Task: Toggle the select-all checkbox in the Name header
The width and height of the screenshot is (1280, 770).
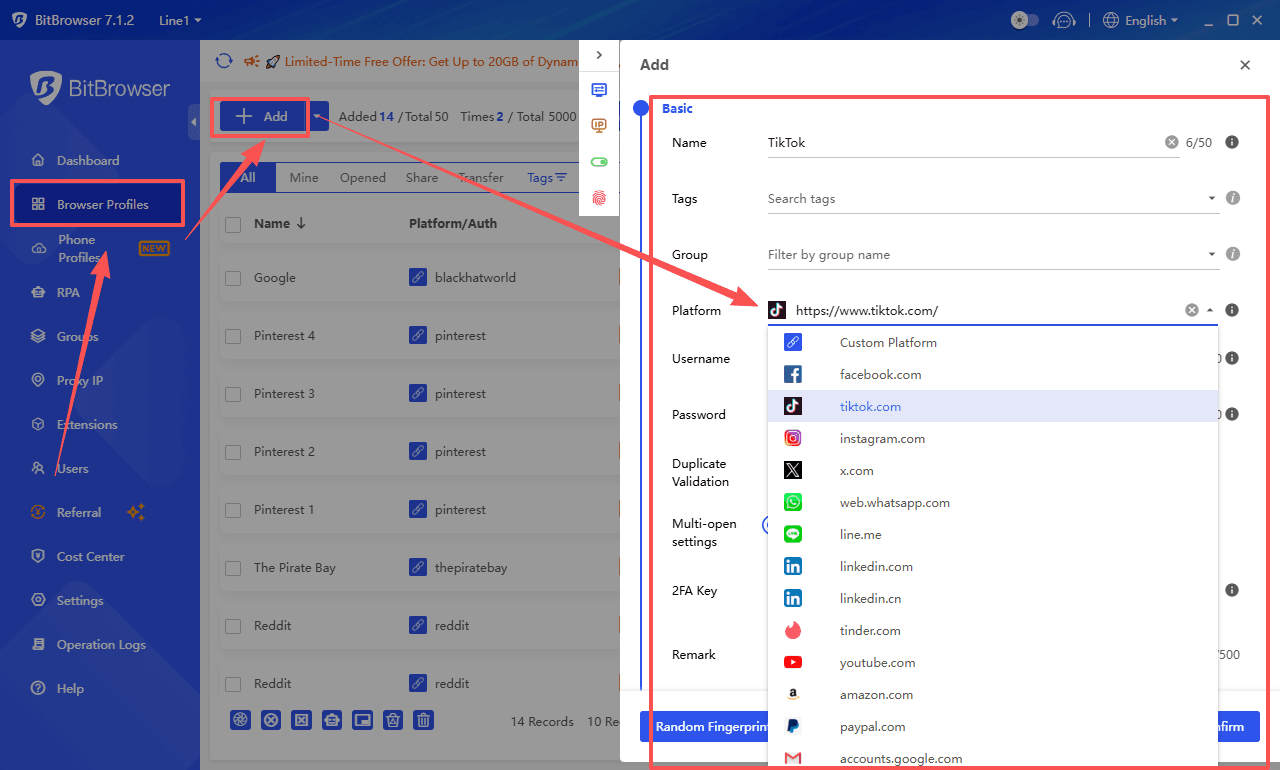Action: pos(233,223)
